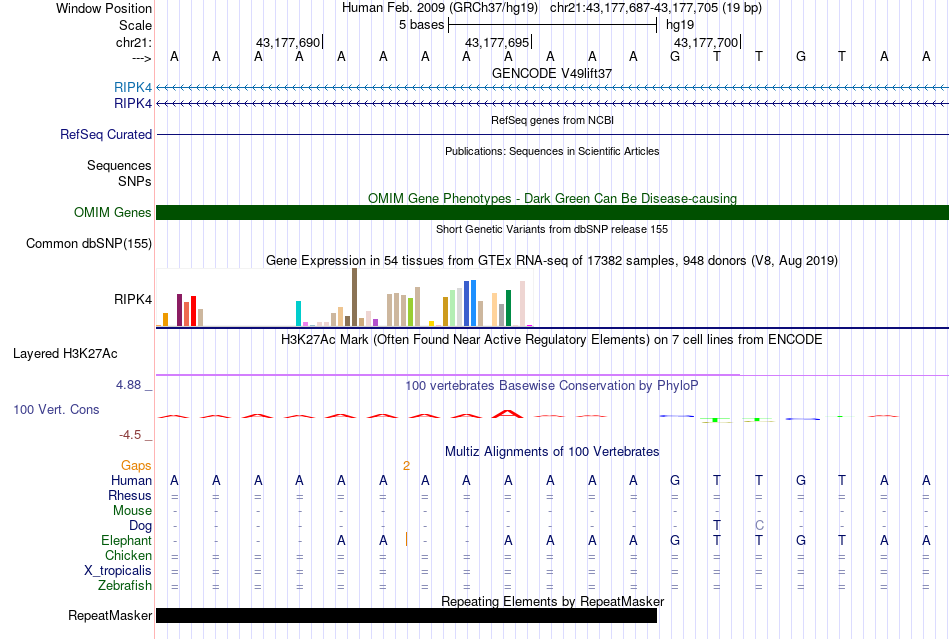Click the orange Gaps label
This screenshot has width=950, height=639.
[x=136, y=465]
